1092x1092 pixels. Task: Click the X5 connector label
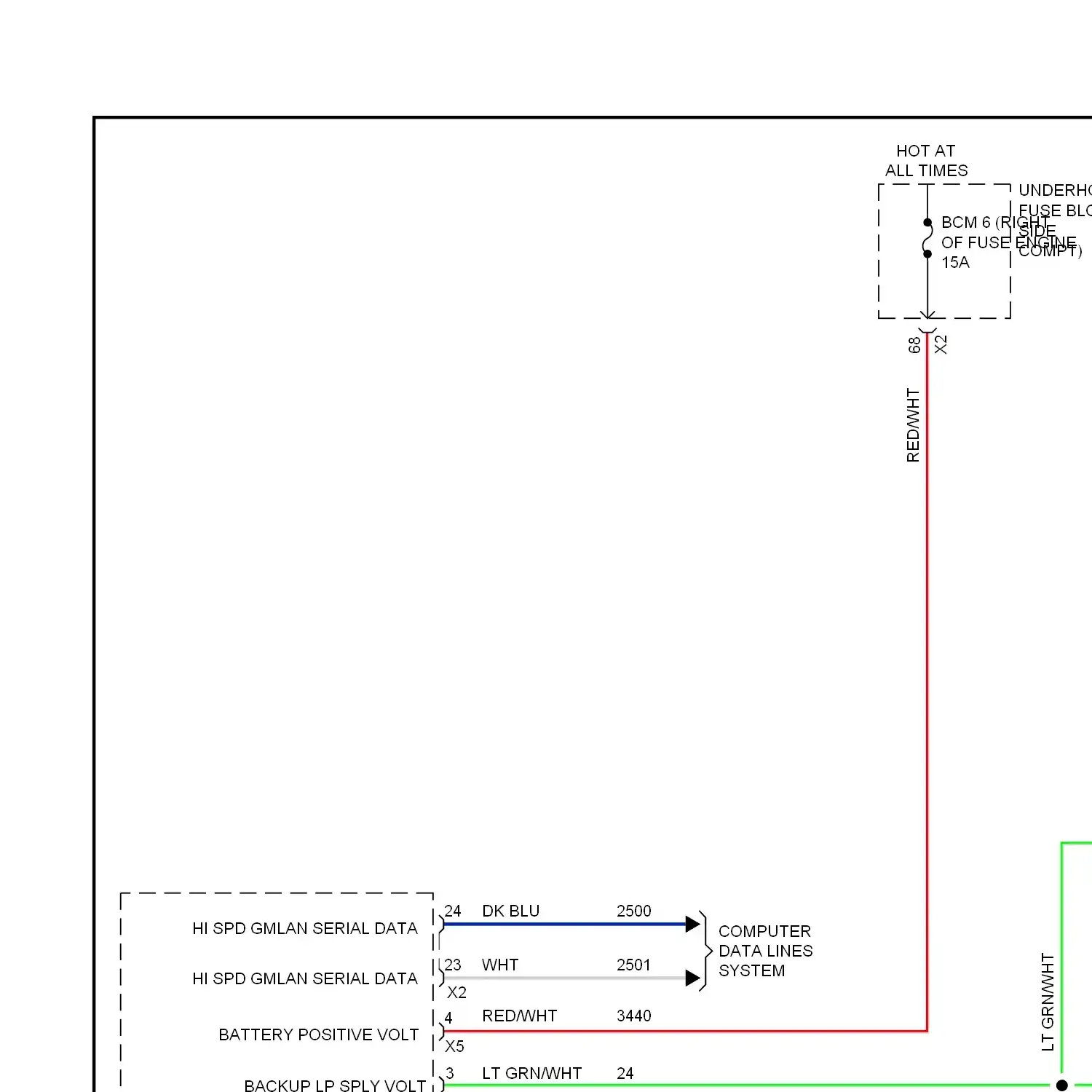[454, 1047]
